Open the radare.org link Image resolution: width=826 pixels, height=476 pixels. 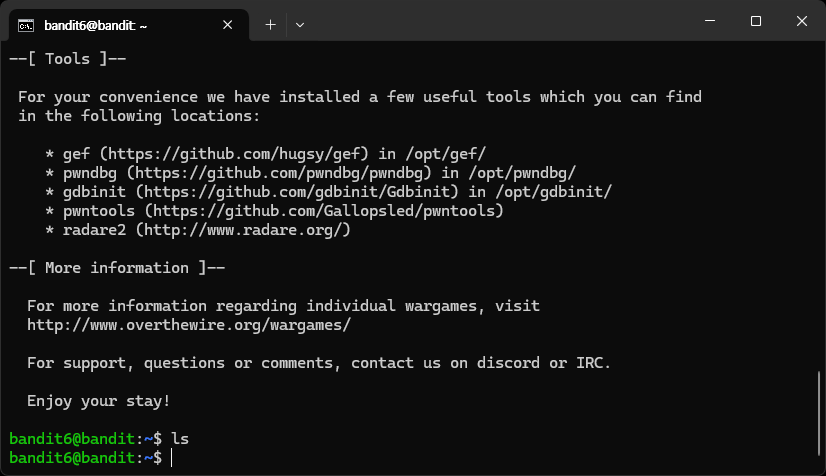click(x=243, y=230)
